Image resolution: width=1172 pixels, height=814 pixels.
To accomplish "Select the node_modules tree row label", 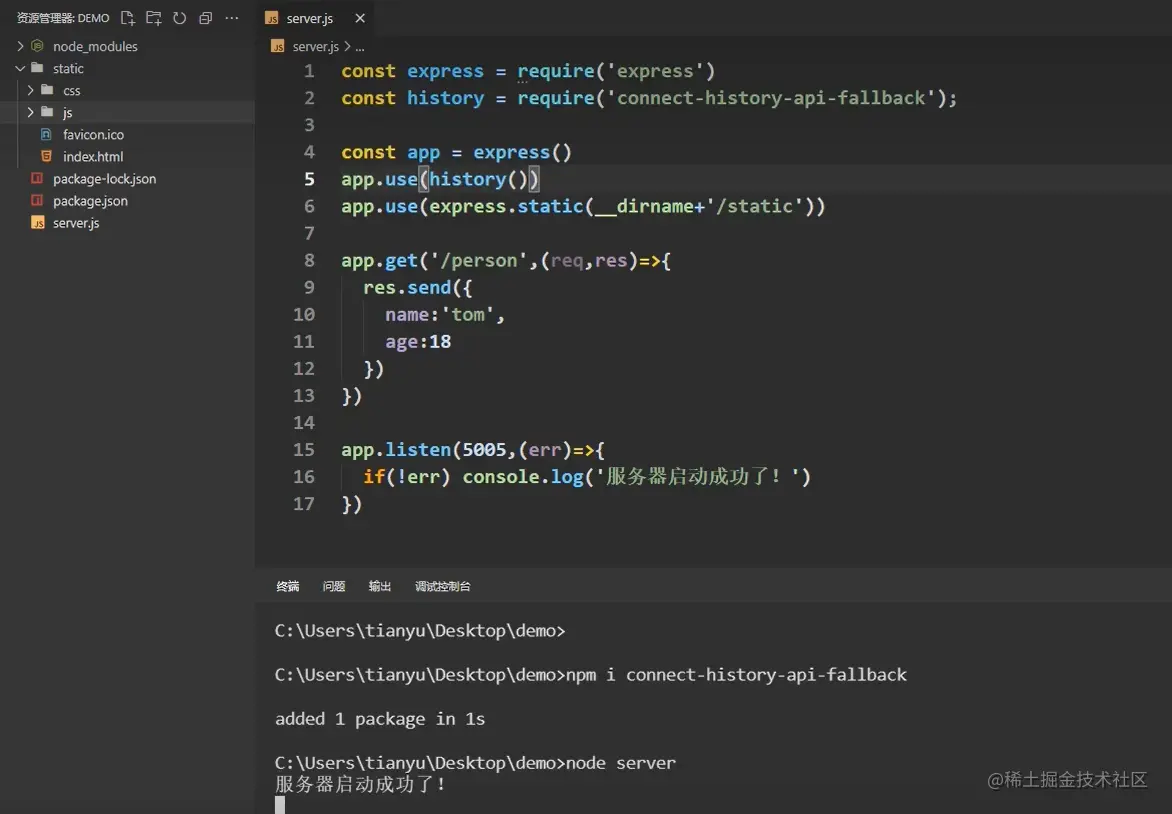I will (x=95, y=46).
